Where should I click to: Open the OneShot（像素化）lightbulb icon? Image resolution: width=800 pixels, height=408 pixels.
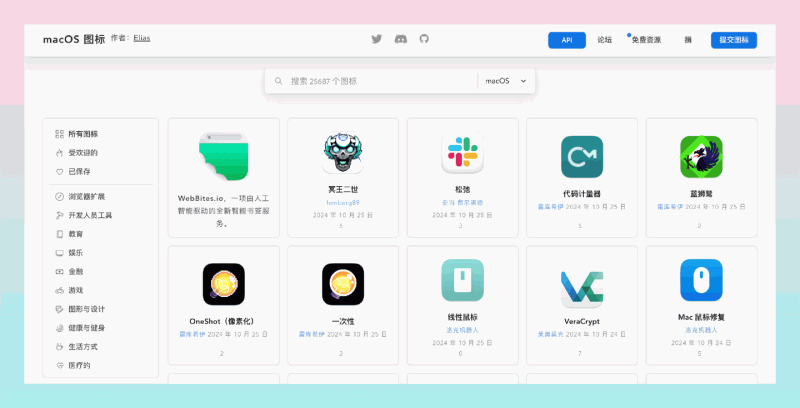coord(223,284)
